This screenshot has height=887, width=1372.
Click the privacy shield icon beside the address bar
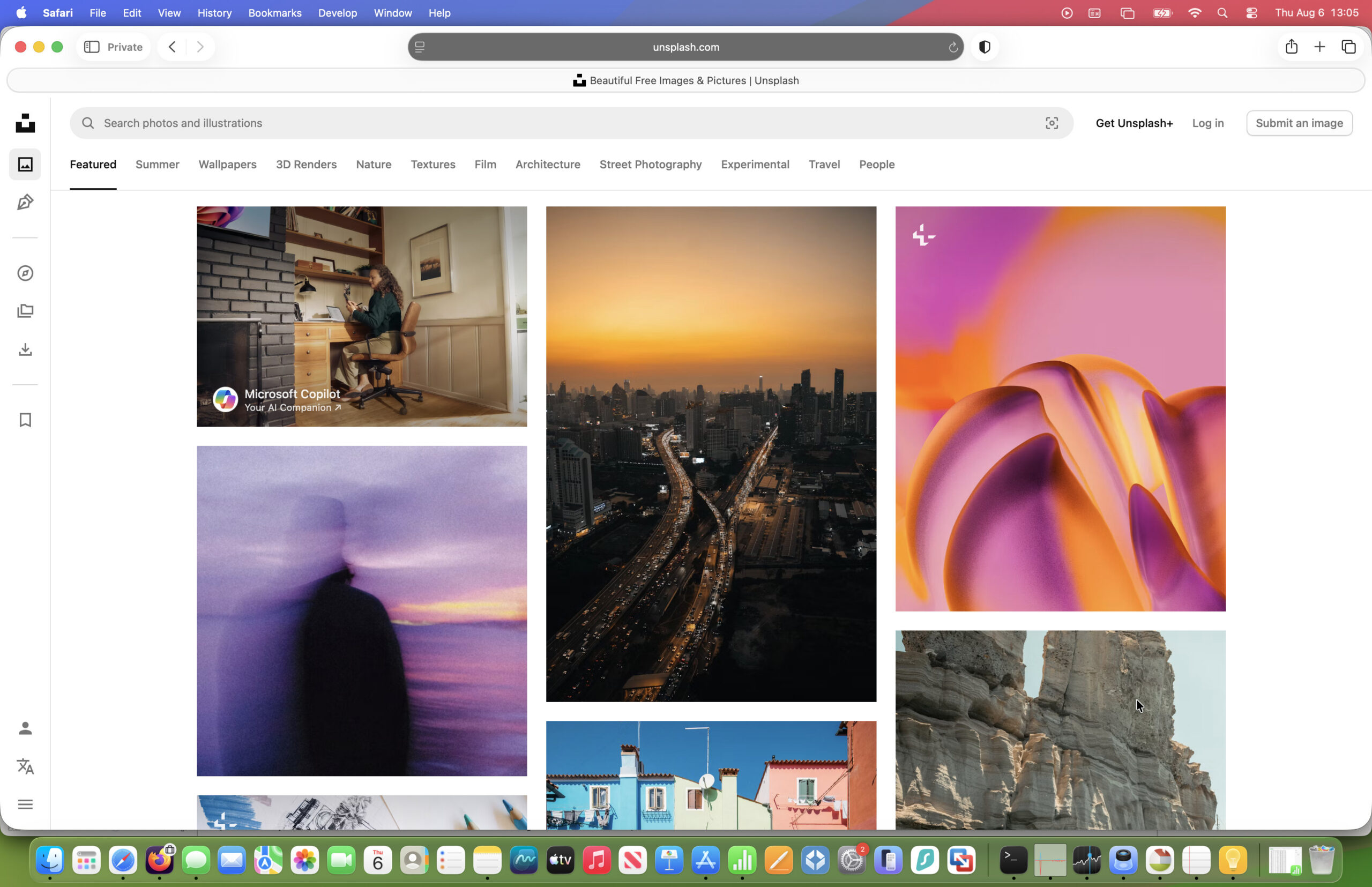(985, 47)
